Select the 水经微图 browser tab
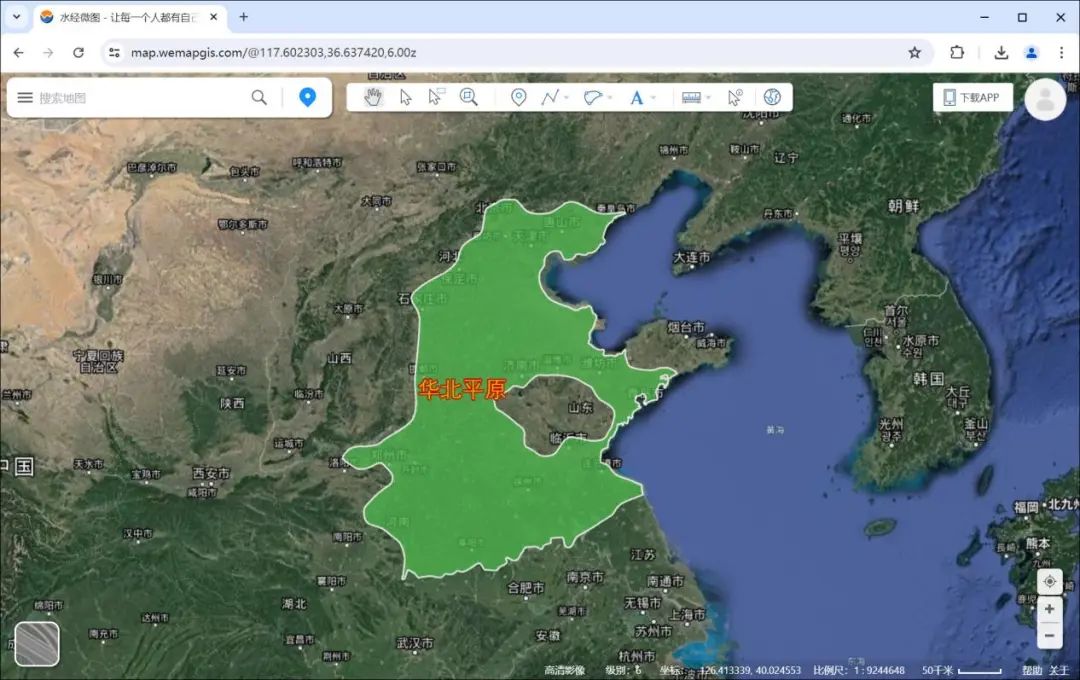Viewport: 1080px width, 680px height. pyautogui.click(x=127, y=17)
